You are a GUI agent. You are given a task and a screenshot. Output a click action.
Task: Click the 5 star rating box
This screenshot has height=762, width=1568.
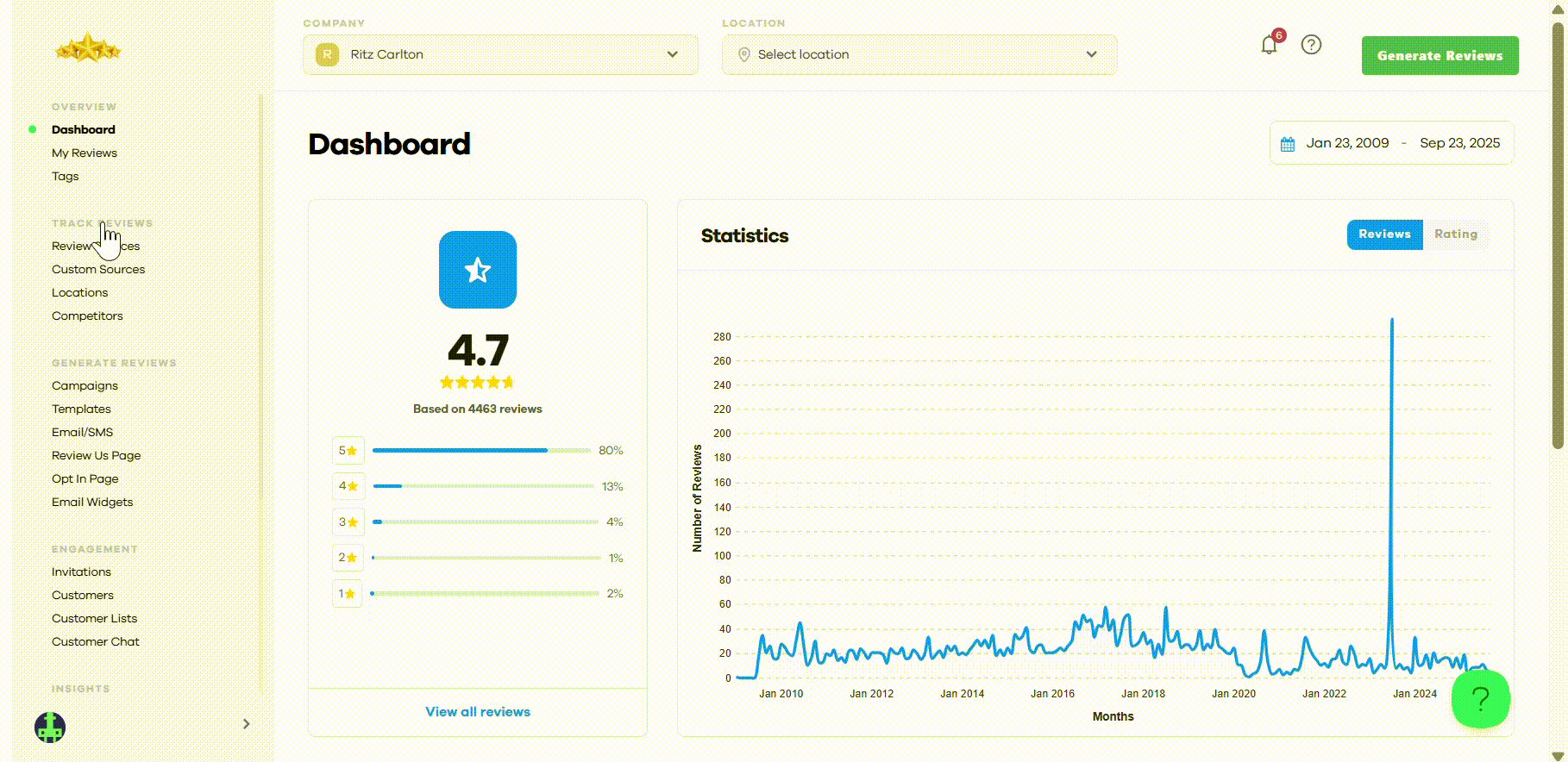point(348,451)
